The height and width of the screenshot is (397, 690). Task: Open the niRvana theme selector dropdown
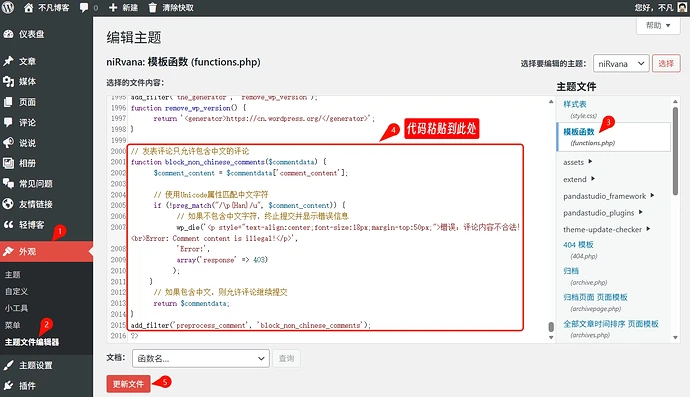click(x=621, y=64)
